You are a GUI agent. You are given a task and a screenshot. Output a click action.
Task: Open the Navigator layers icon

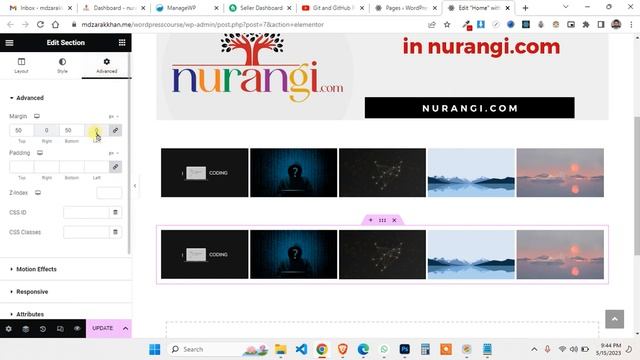click(x=26, y=329)
